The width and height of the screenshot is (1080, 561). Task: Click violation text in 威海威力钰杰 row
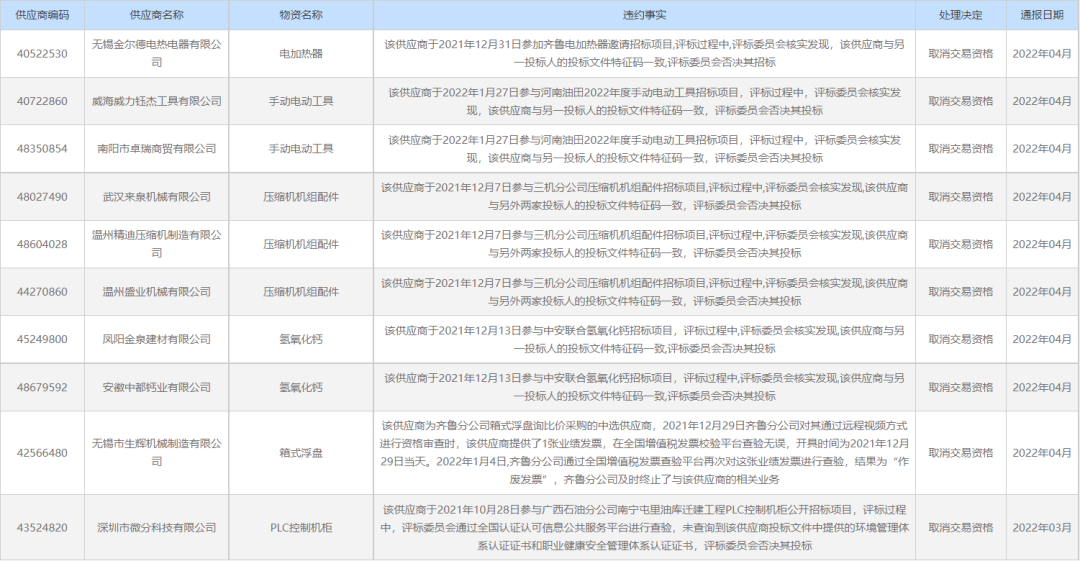click(644, 101)
